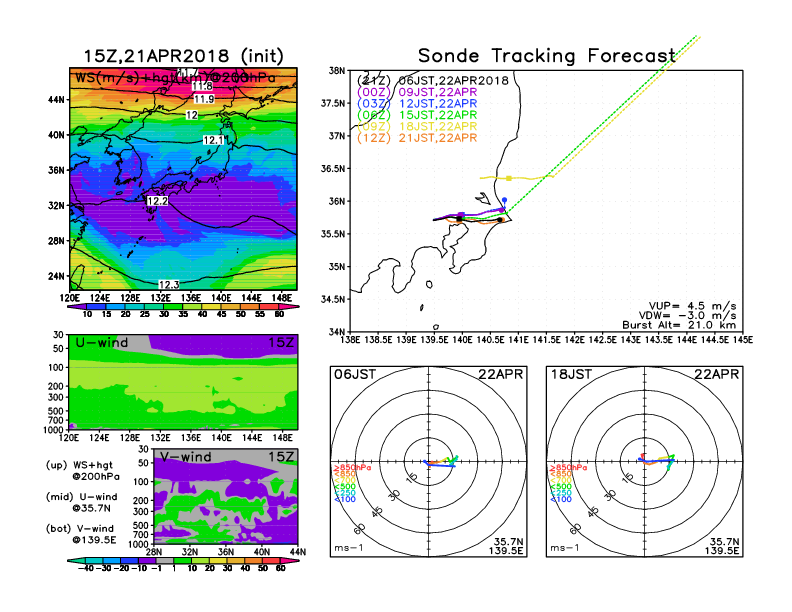Click the "(mid) U-wind @35.7N" description
The width and height of the screenshot is (792, 612).
[81, 502]
